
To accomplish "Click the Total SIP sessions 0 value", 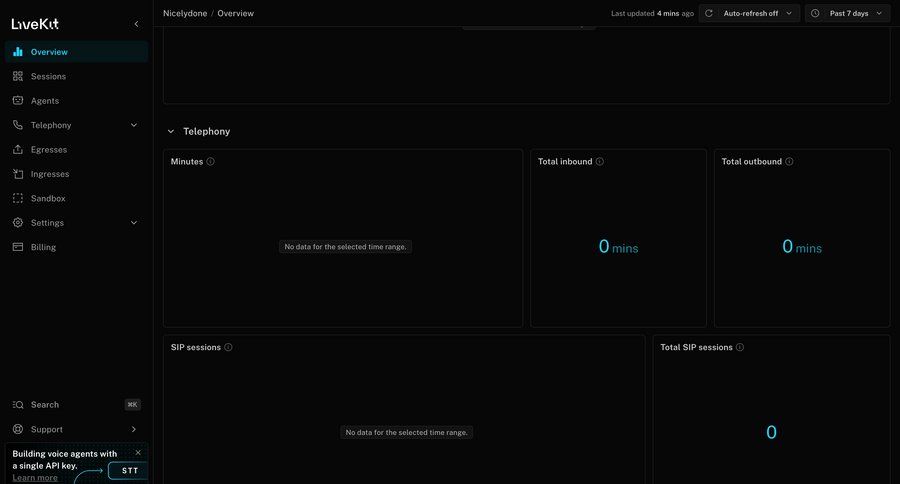I will (x=771, y=432).
